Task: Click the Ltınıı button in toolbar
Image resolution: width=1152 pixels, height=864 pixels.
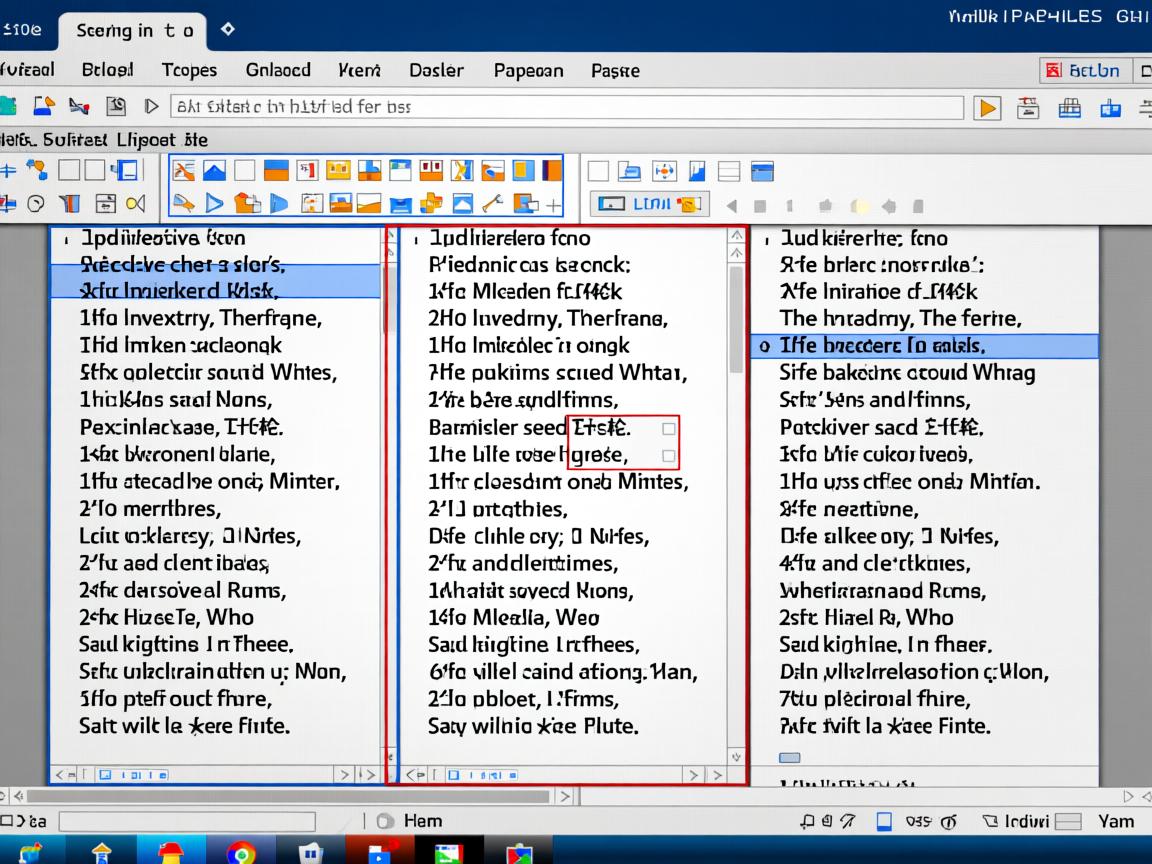Action: (650, 204)
